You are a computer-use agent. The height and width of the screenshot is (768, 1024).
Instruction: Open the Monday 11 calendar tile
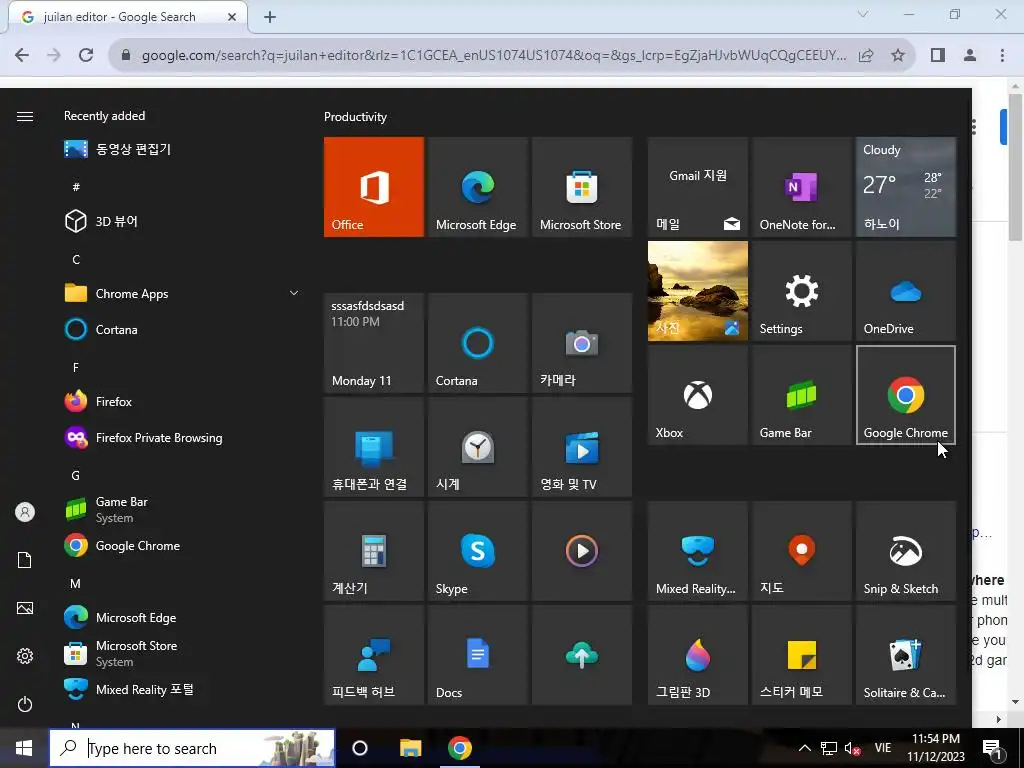tap(374, 343)
